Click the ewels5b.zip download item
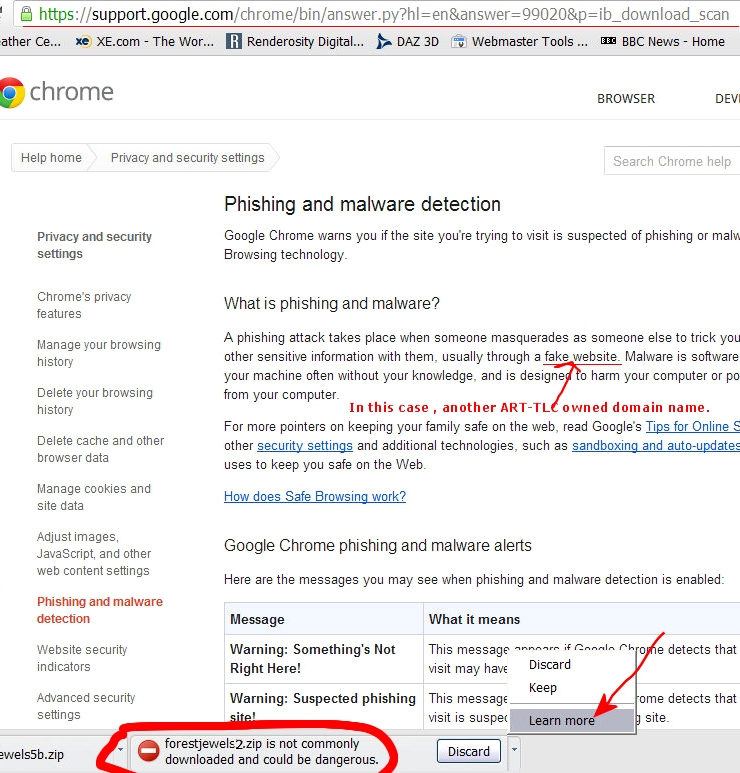The width and height of the screenshot is (740, 773). click(32, 754)
